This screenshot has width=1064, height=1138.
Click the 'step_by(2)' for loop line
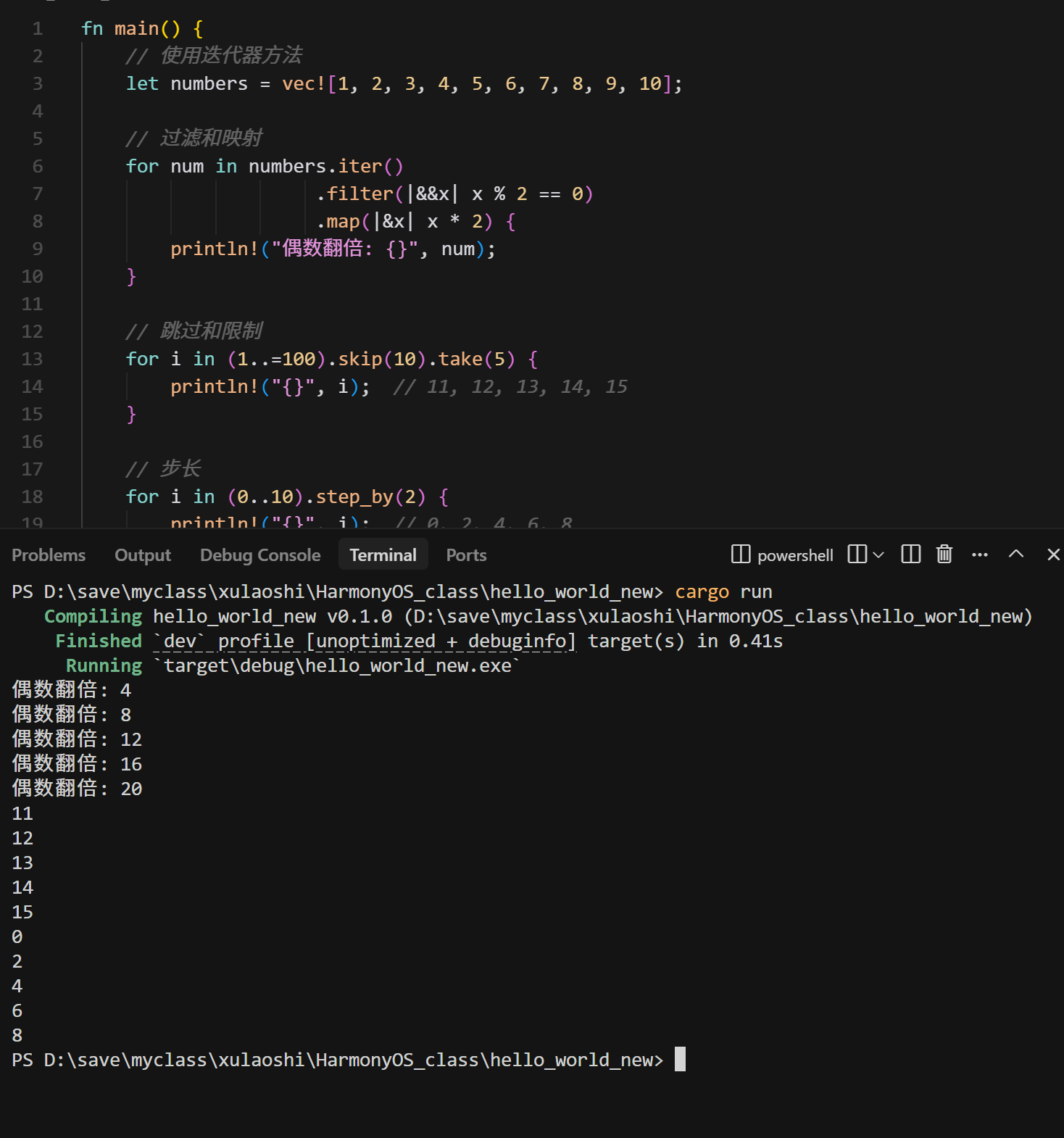coord(288,497)
